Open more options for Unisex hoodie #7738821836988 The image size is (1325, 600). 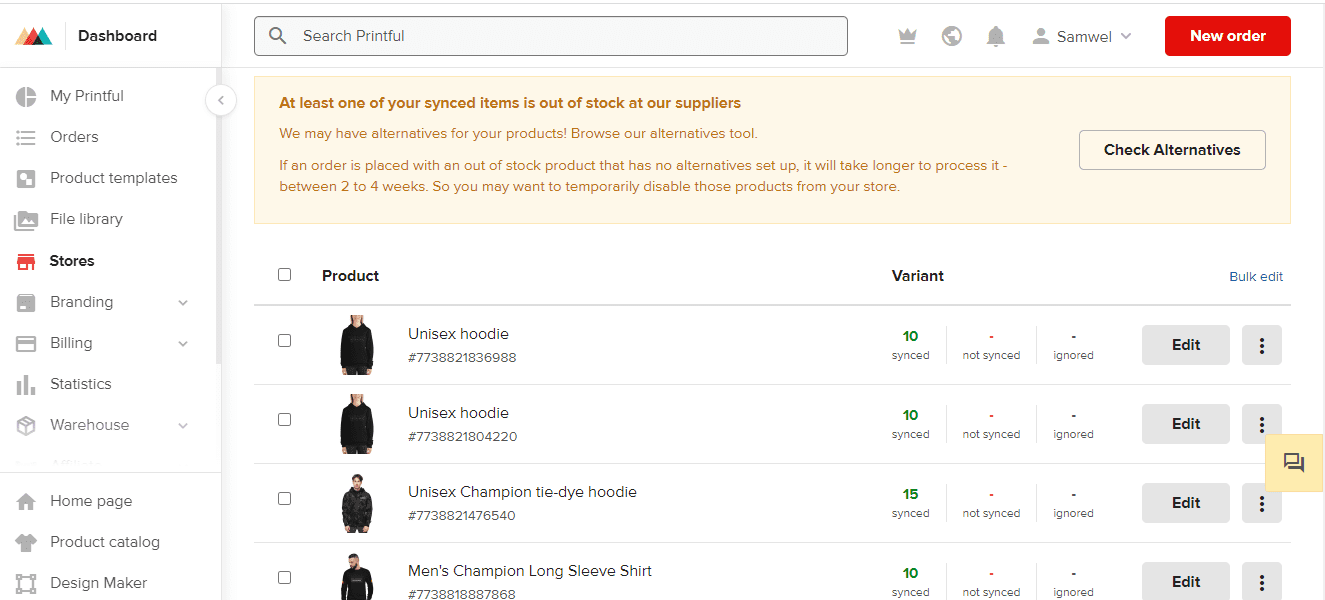click(x=1262, y=345)
